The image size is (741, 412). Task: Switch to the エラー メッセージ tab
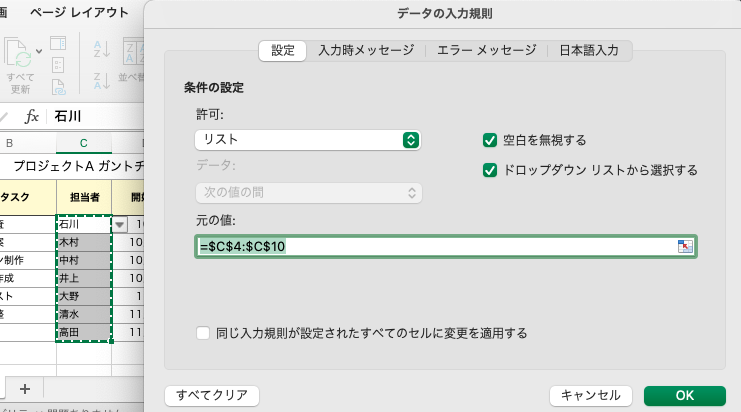click(486, 50)
